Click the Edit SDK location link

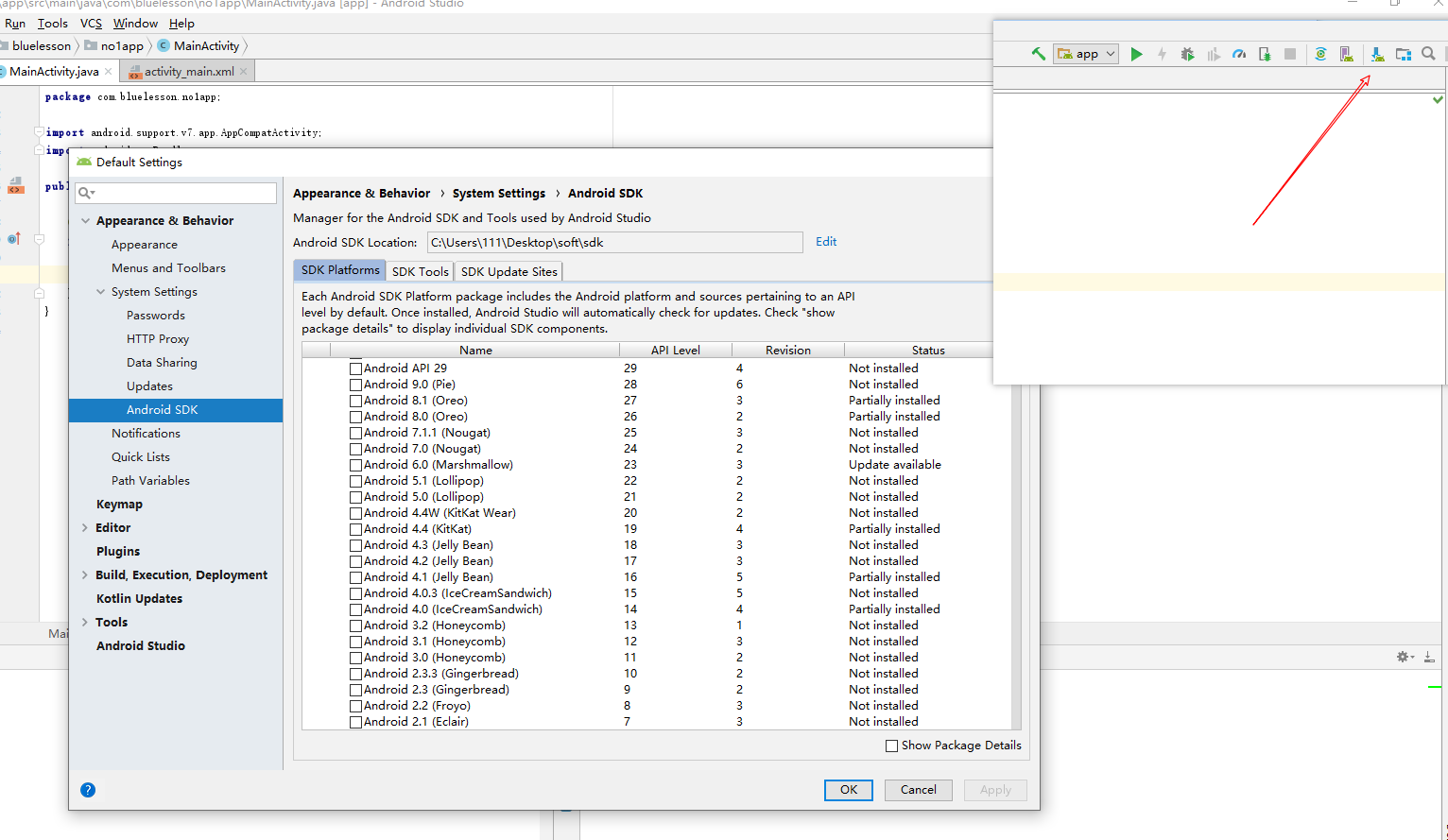coord(826,242)
